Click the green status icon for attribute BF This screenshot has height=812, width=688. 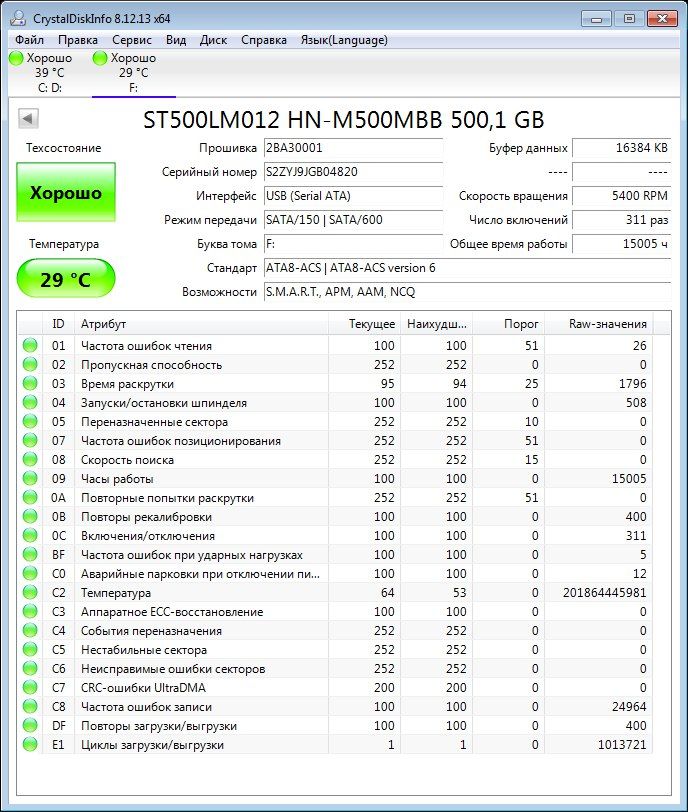click(31, 555)
